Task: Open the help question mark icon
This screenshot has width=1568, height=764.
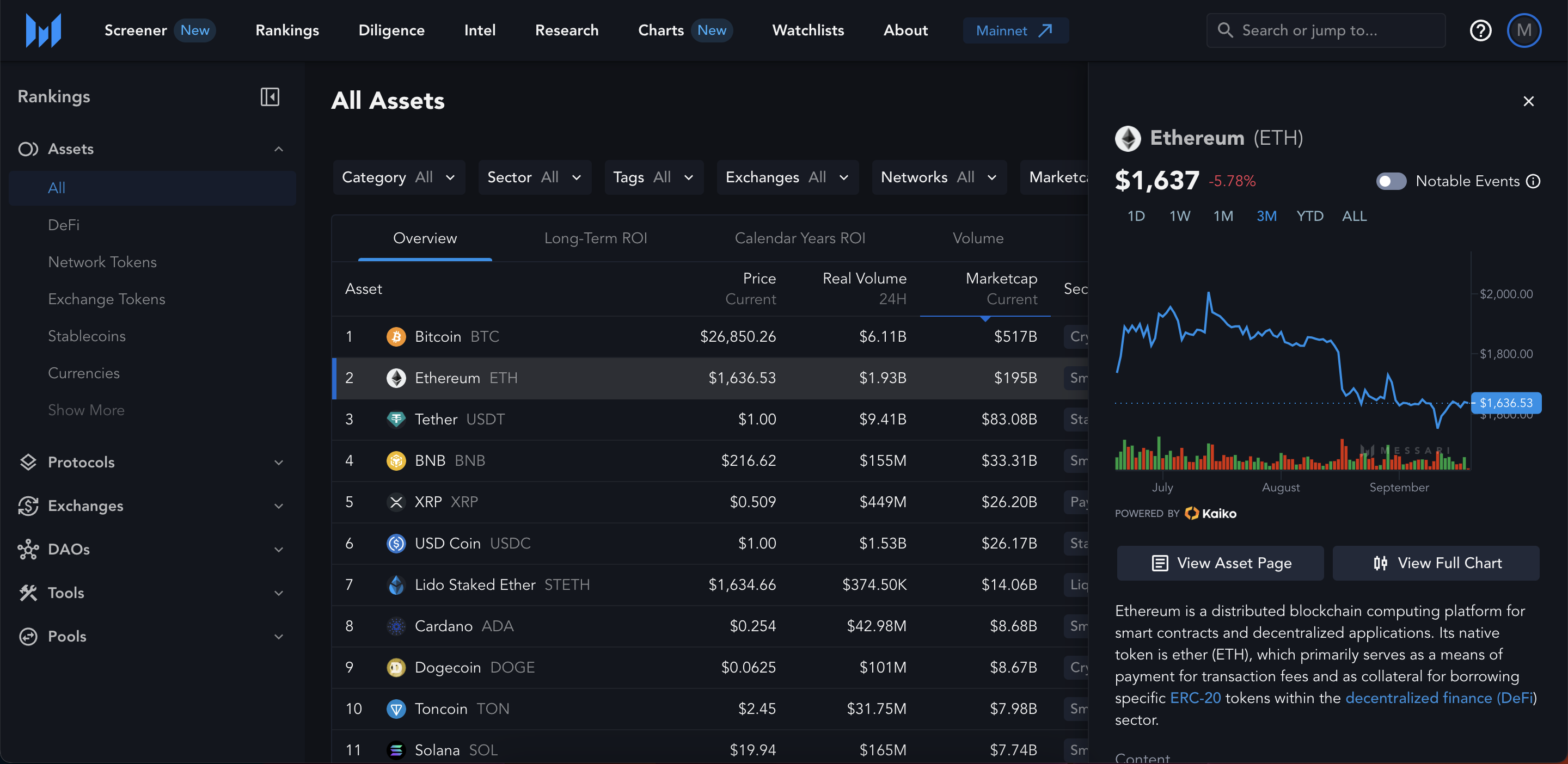Action: pos(1480,30)
